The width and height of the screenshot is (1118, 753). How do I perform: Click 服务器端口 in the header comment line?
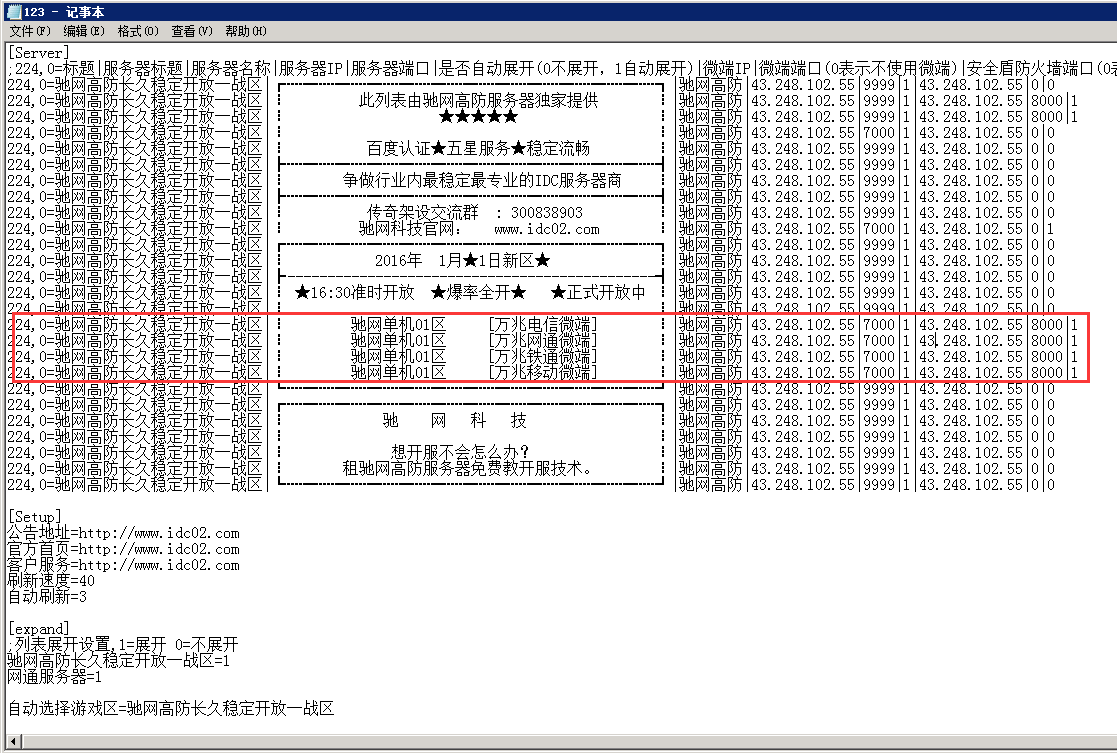(390, 68)
